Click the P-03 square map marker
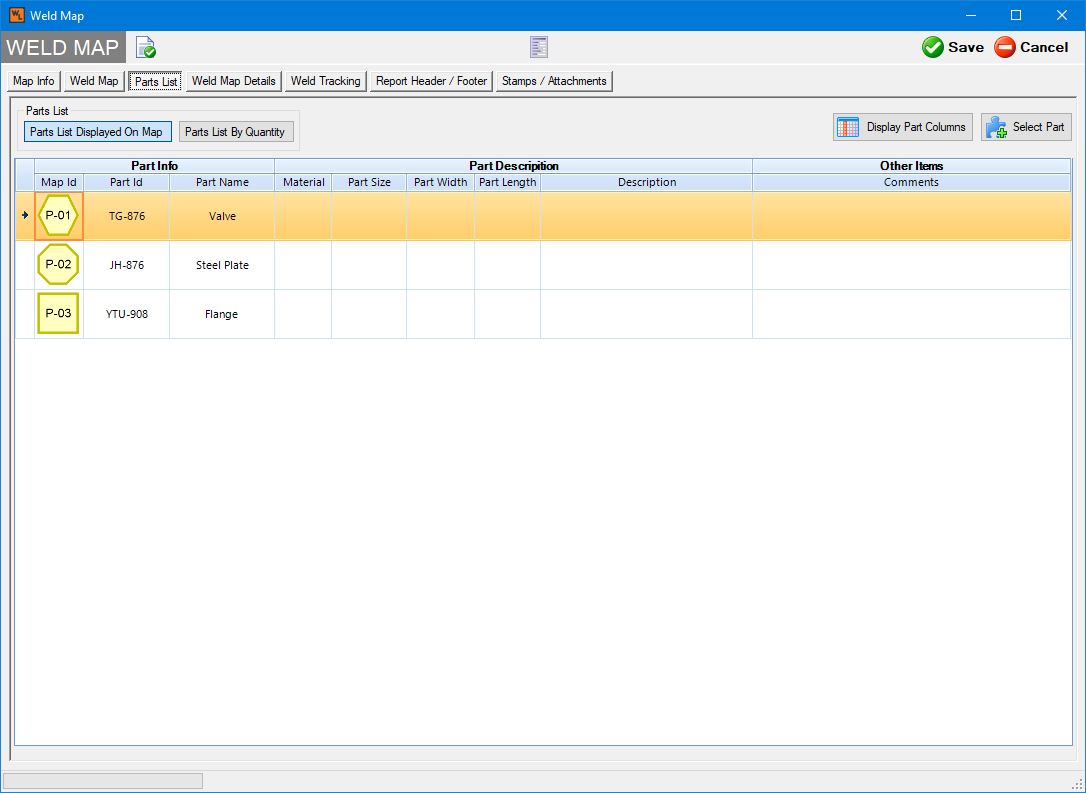 [x=58, y=314]
